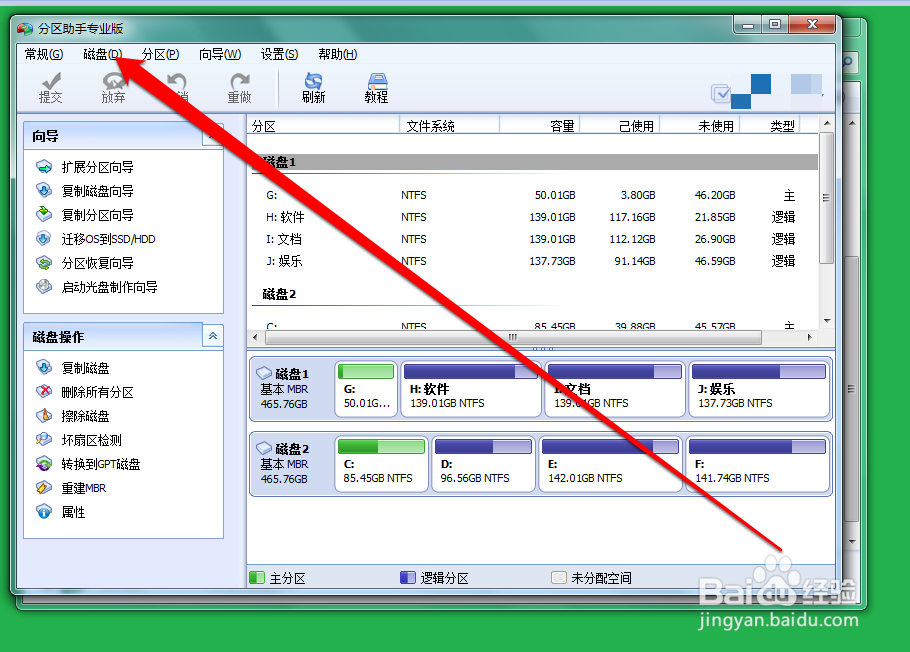Collapse the 磁盘操作 panel
Image resolution: width=910 pixels, height=652 pixels.
pyautogui.click(x=212, y=336)
